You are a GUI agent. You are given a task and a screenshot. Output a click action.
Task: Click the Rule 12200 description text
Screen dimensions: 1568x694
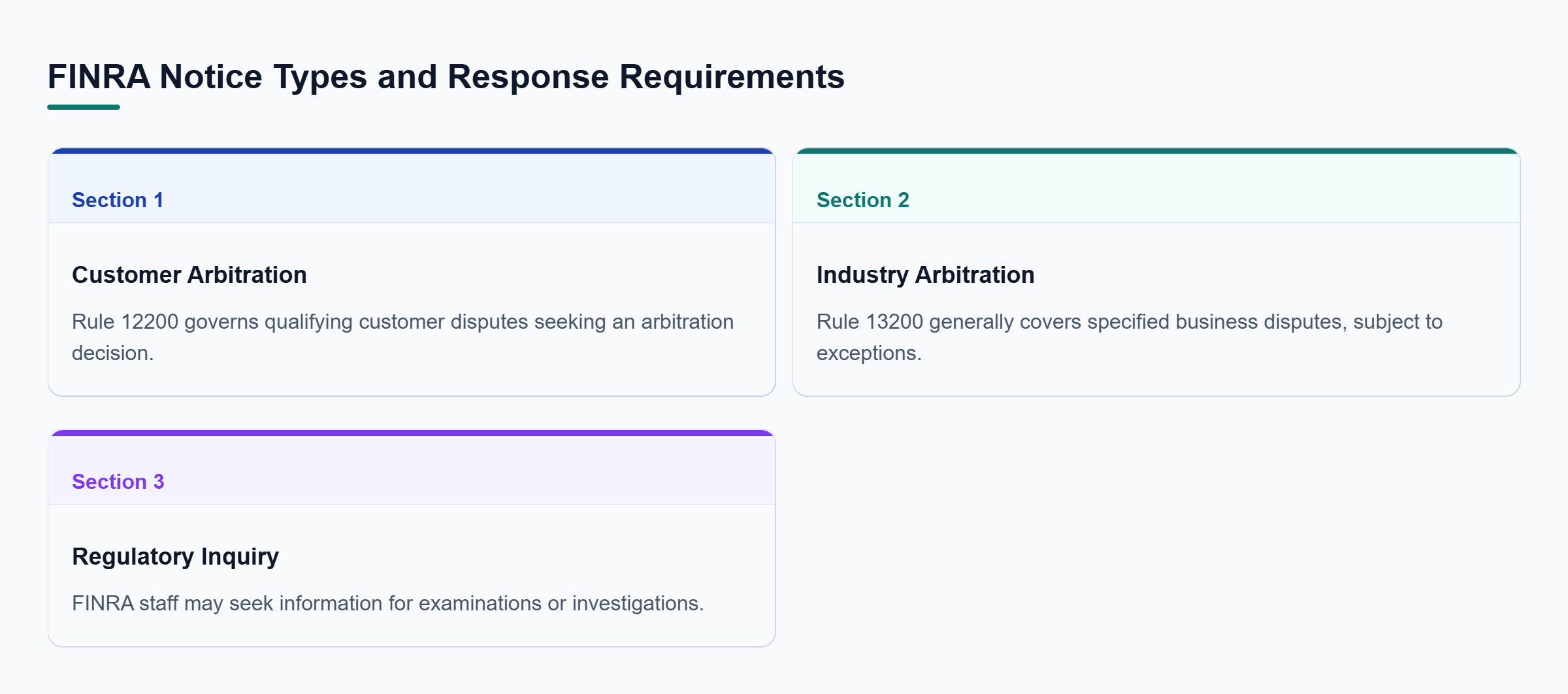[403, 337]
